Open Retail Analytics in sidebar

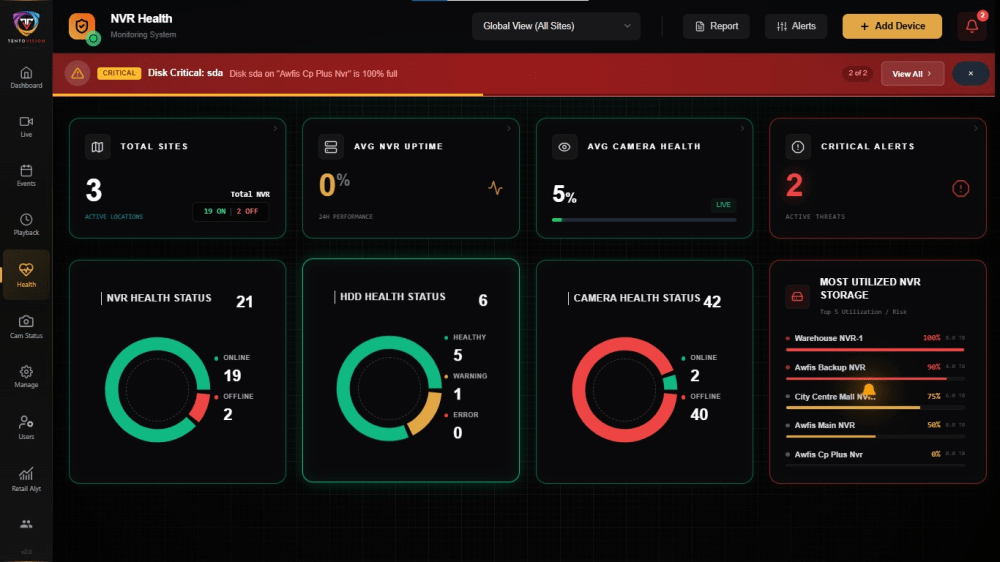point(26,479)
